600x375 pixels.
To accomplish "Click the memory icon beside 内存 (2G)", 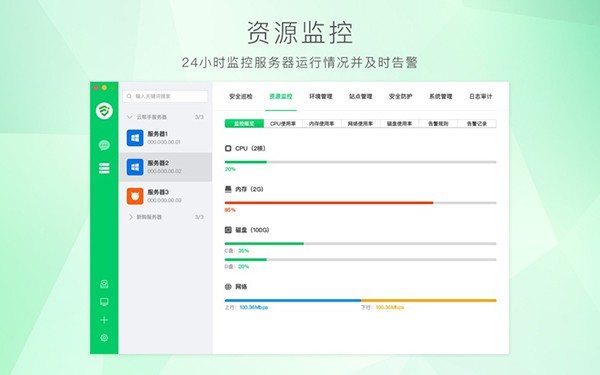I will click(x=228, y=189).
